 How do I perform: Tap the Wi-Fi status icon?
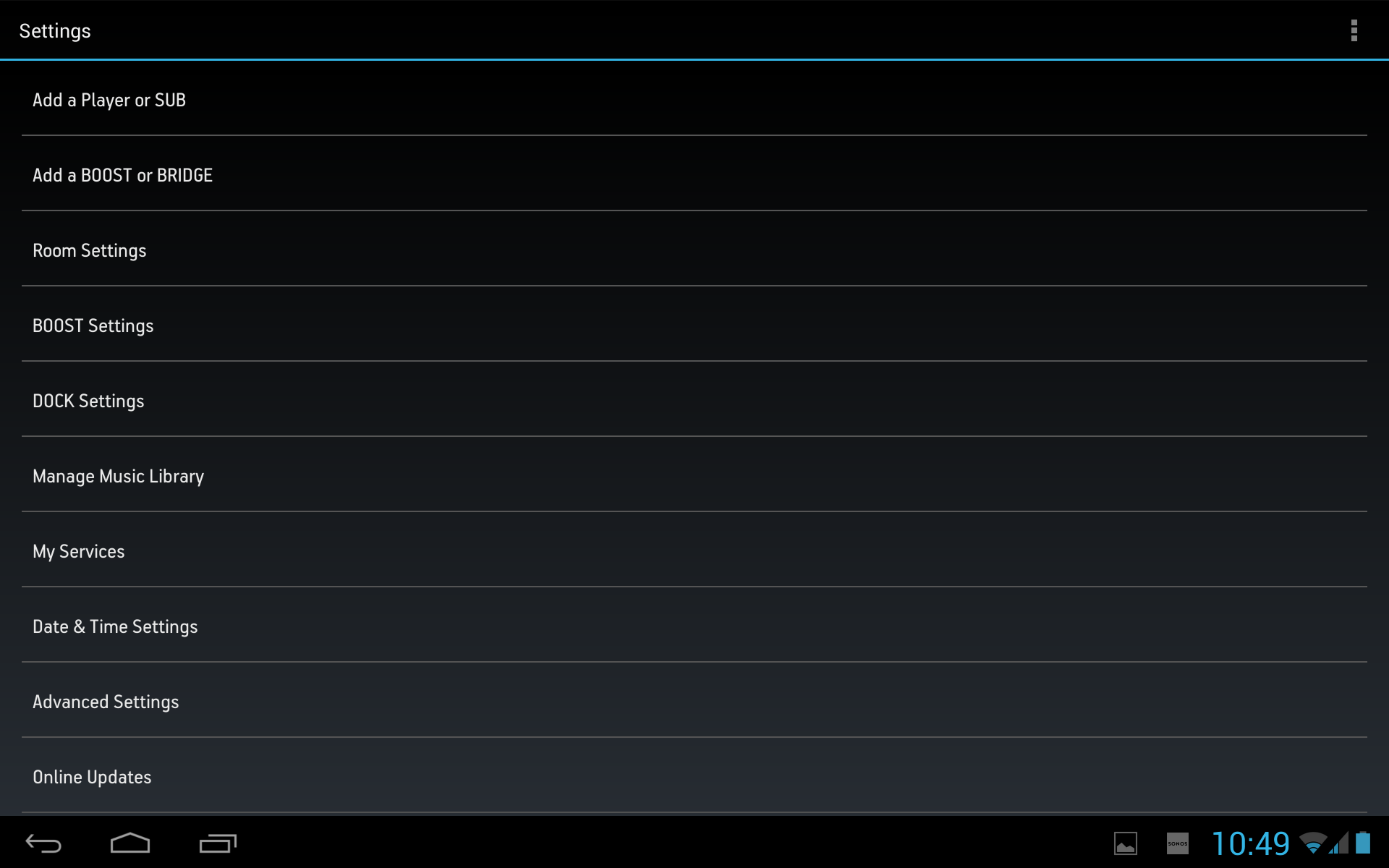[1313, 843]
